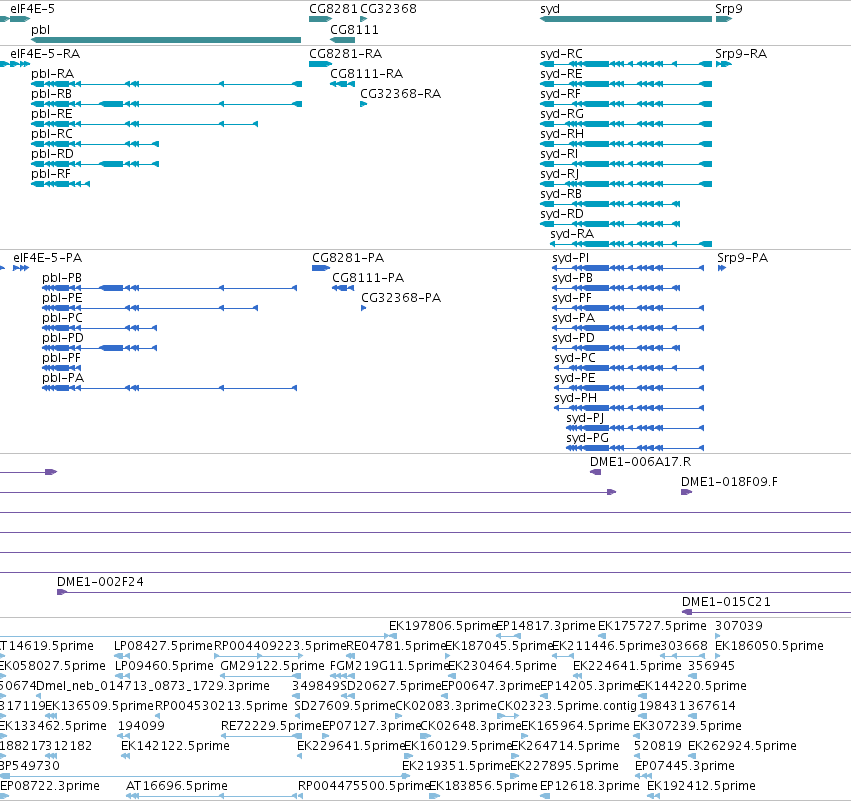The image size is (851, 801).
Task: Click EST EK186050.5prime label
Action: tap(770, 646)
